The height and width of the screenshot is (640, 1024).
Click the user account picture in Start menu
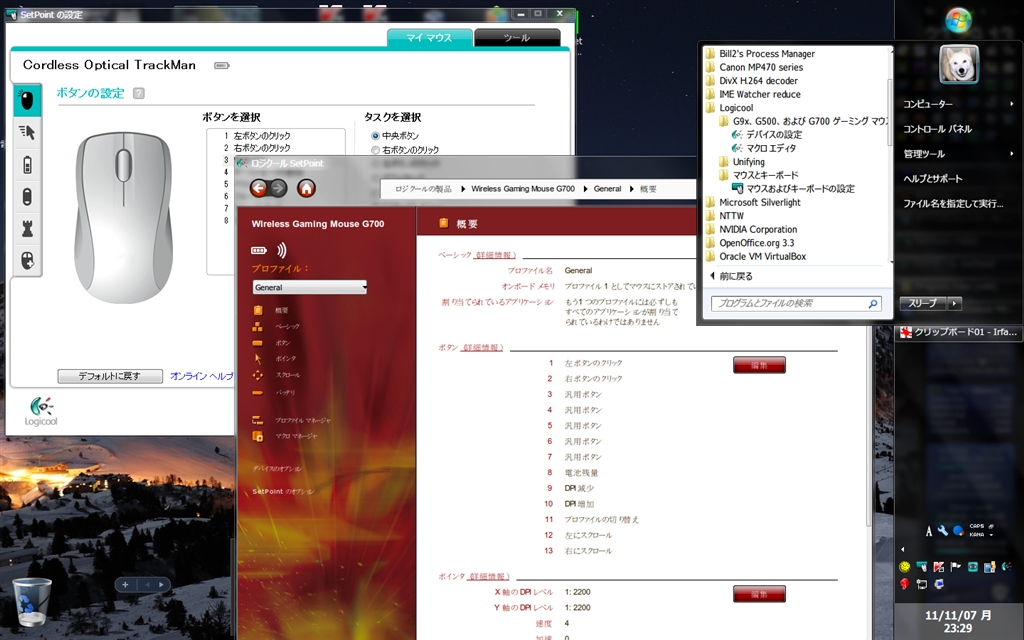(959, 64)
